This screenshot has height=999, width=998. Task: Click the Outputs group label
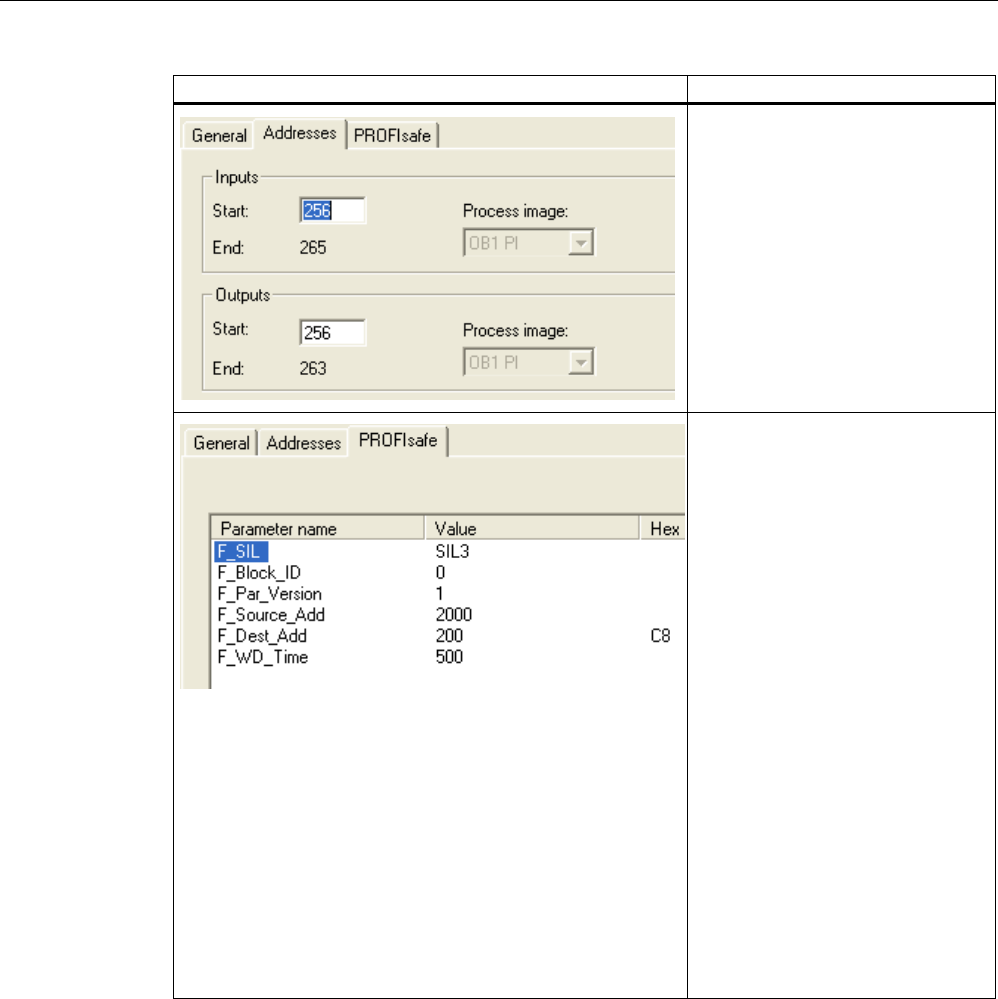[243, 295]
